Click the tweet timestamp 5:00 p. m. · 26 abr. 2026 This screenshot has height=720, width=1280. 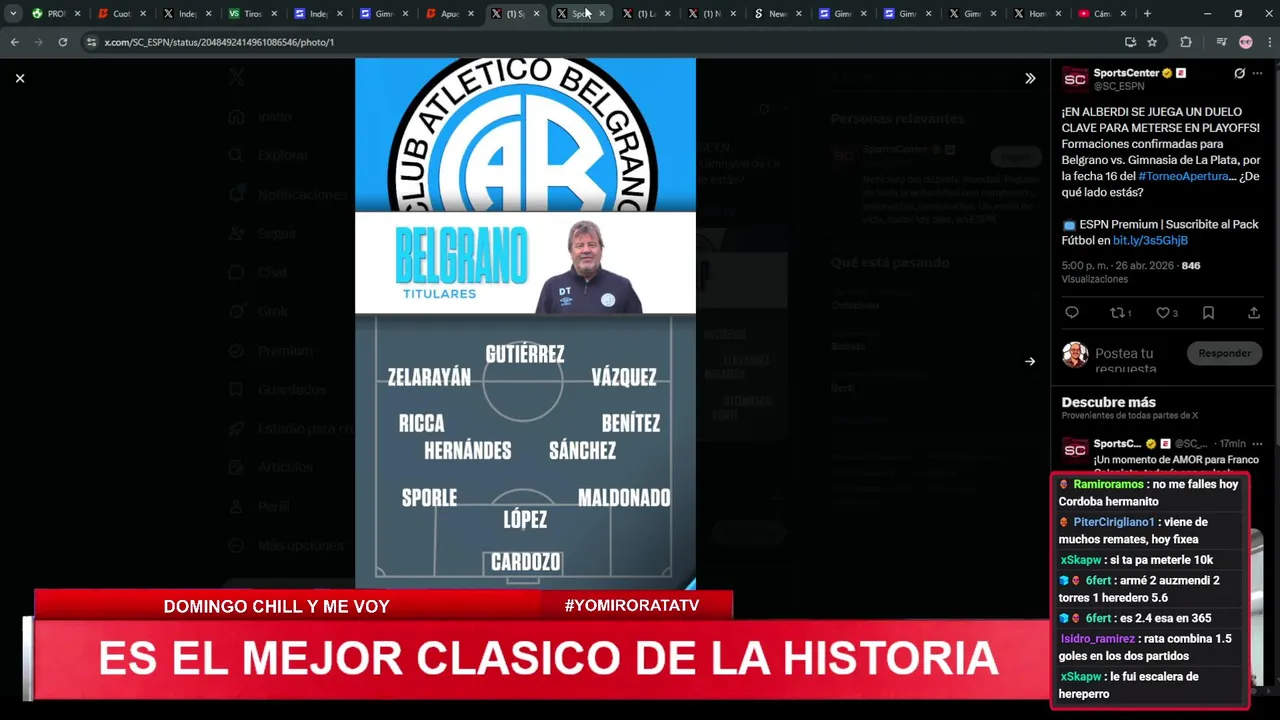(x=1117, y=266)
